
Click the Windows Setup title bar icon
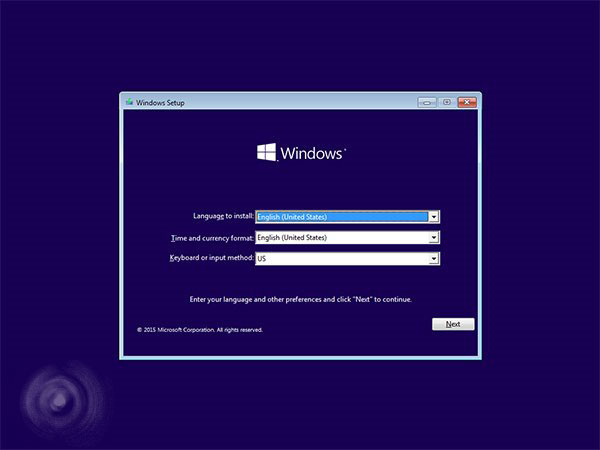tap(129, 102)
